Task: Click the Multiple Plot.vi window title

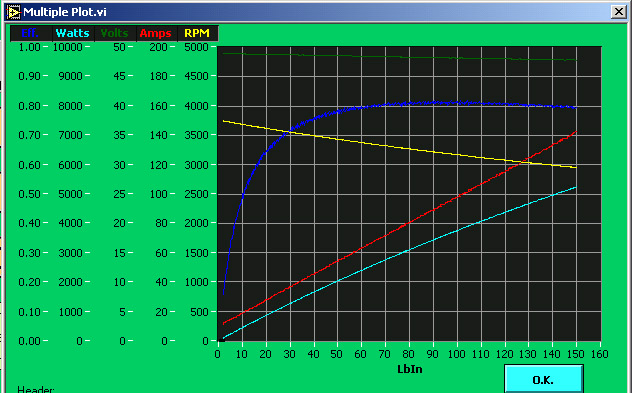Action: click(x=65, y=12)
